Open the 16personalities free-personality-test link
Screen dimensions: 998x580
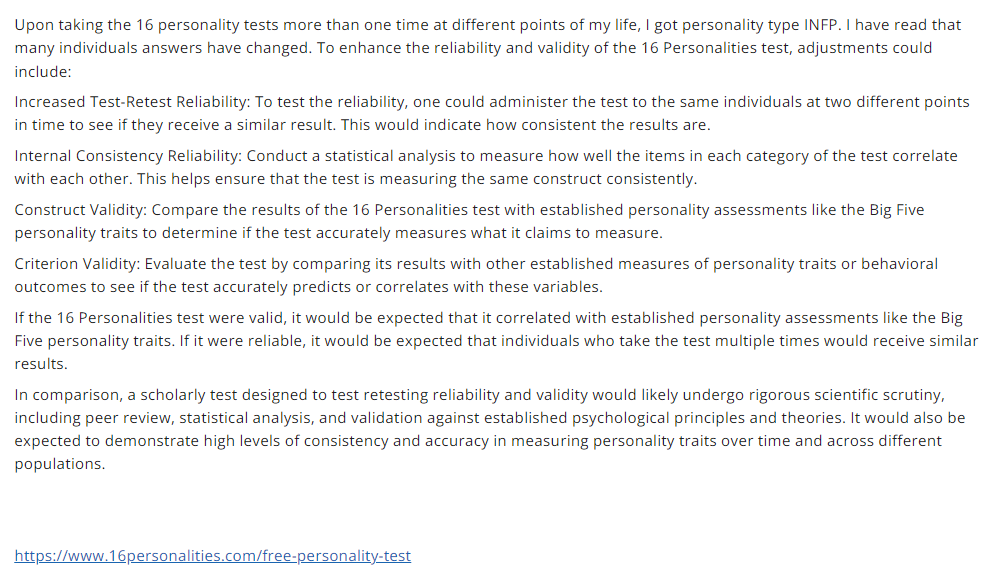coord(213,556)
